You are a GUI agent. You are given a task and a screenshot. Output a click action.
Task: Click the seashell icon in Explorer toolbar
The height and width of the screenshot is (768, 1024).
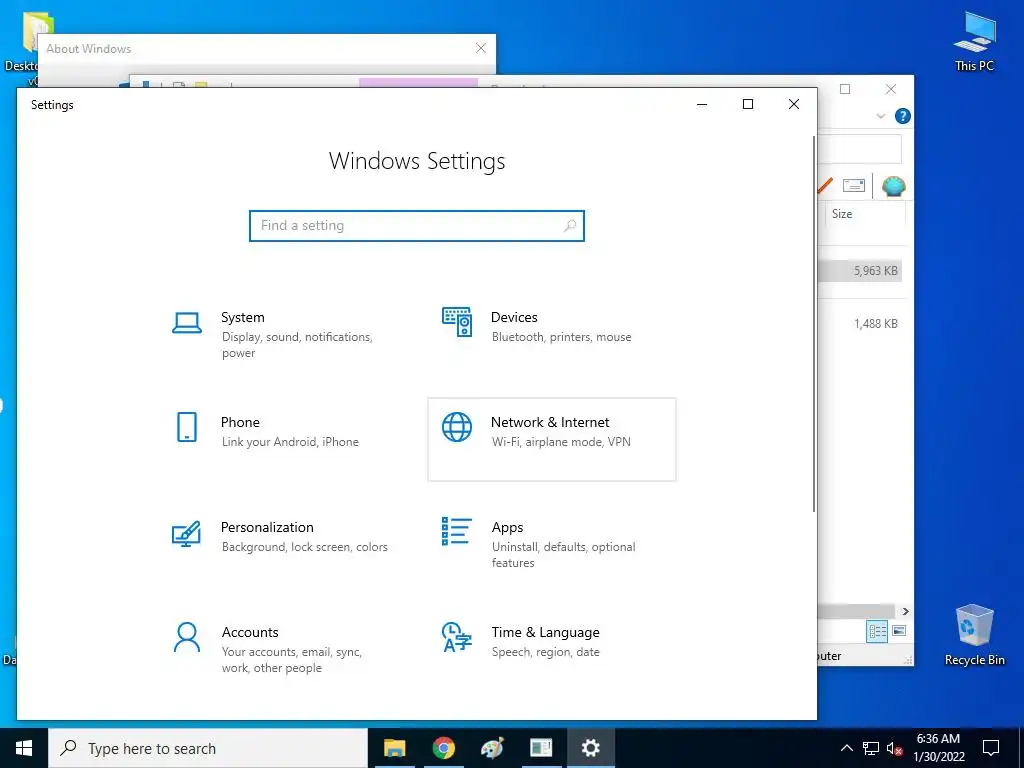coord(893,186)
